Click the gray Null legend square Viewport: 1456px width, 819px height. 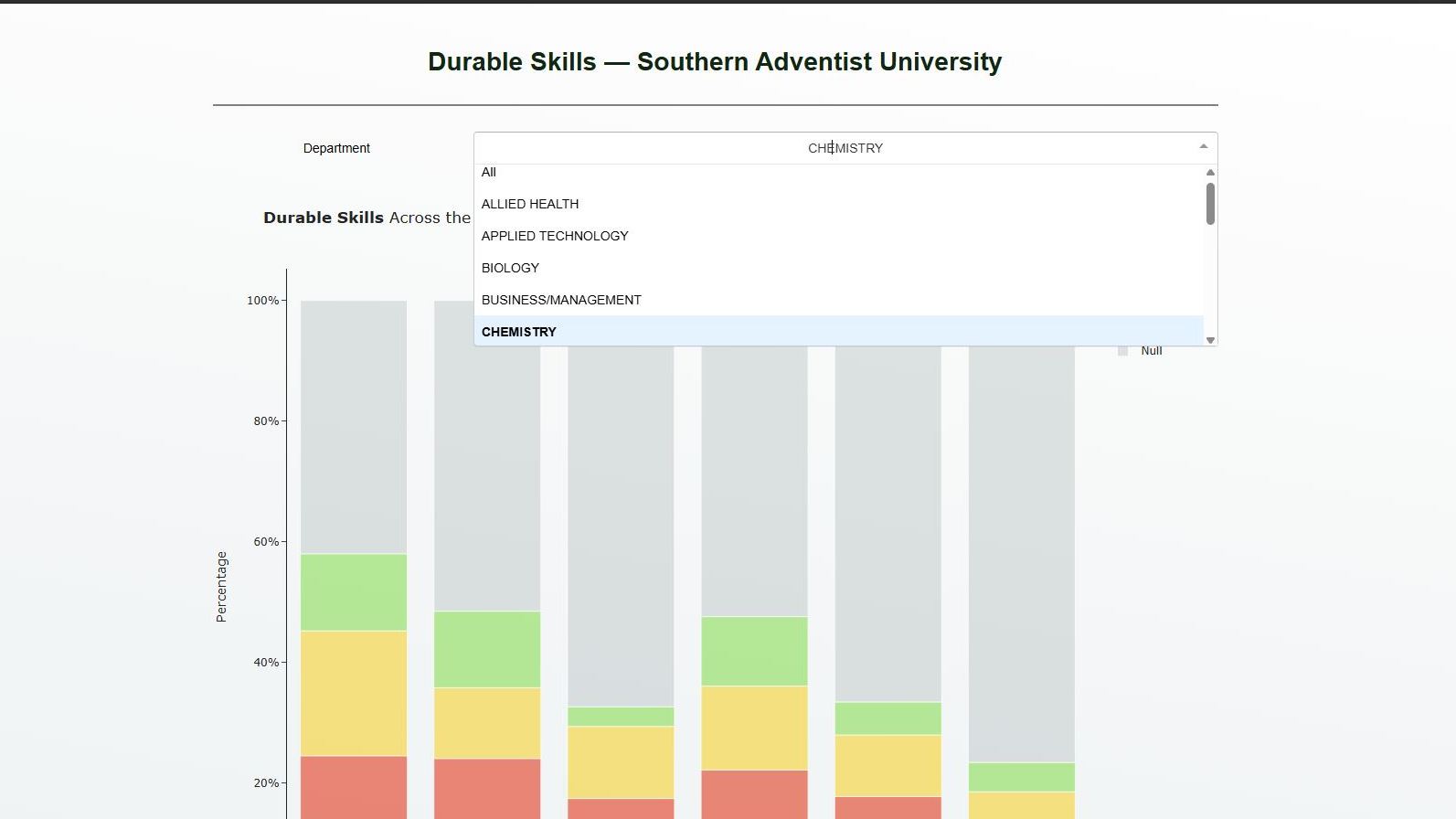point(1122,351)
